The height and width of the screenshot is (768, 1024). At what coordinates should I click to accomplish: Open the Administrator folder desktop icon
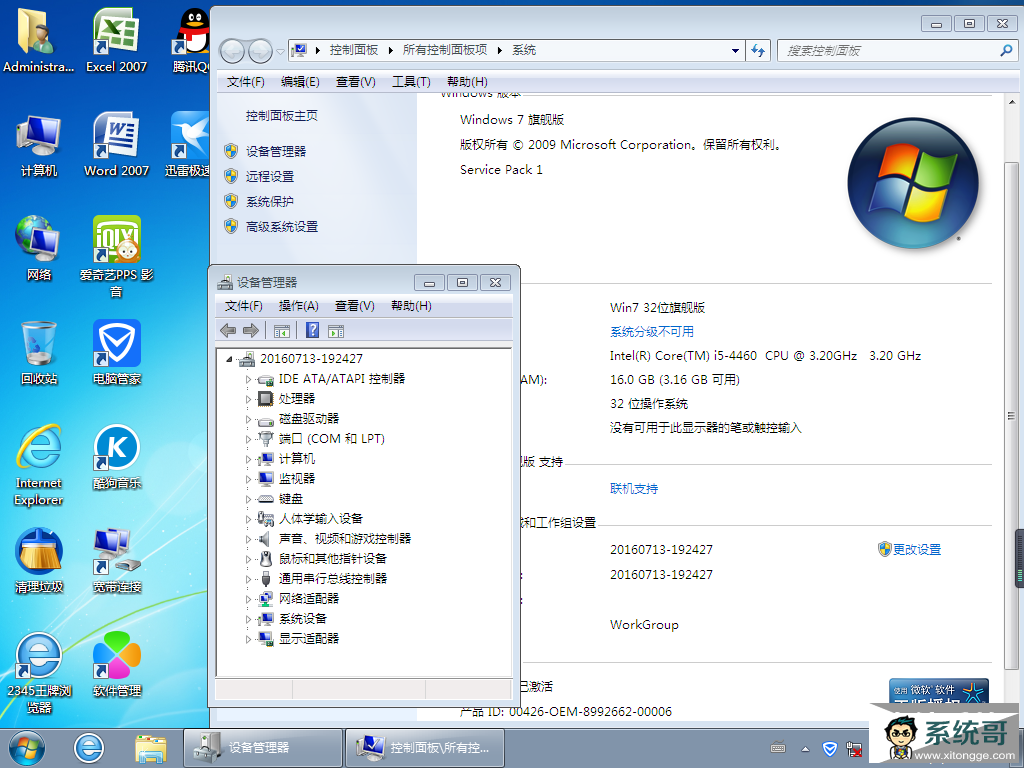pyautogui.click(x=39, y=40)
